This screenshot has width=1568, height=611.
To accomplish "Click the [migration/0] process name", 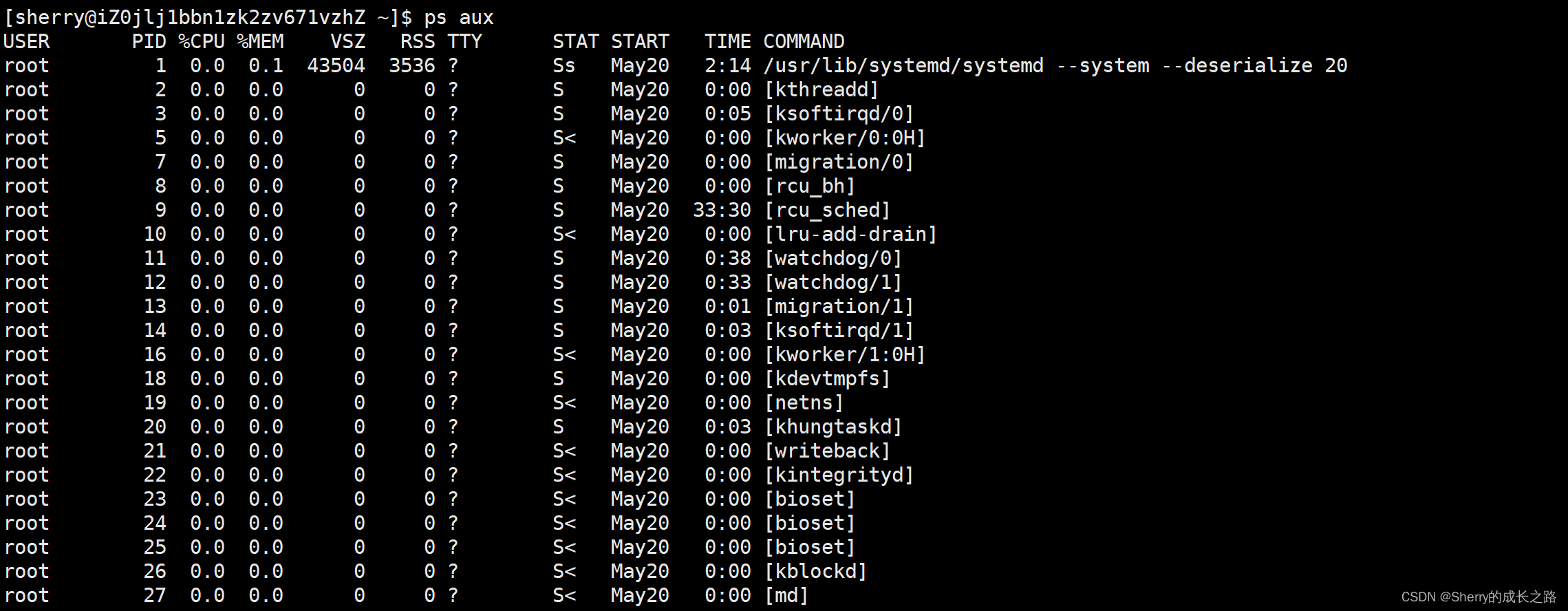I will point(839,162).
